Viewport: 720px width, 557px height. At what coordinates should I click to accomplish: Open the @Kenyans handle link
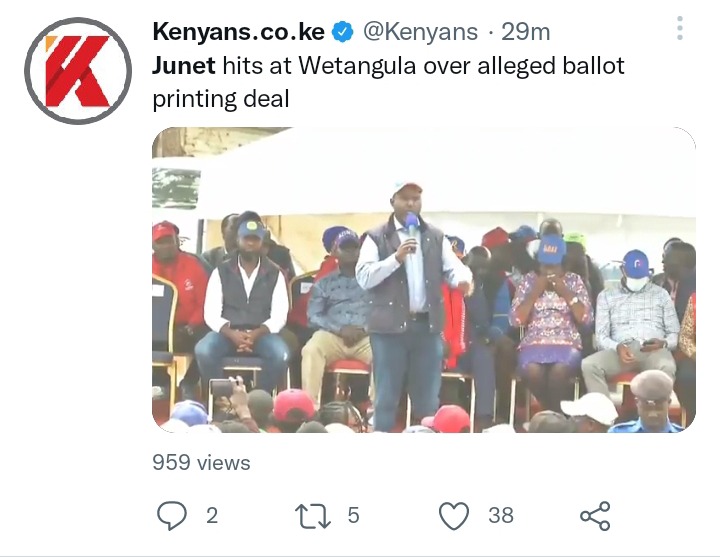[420, 32]
